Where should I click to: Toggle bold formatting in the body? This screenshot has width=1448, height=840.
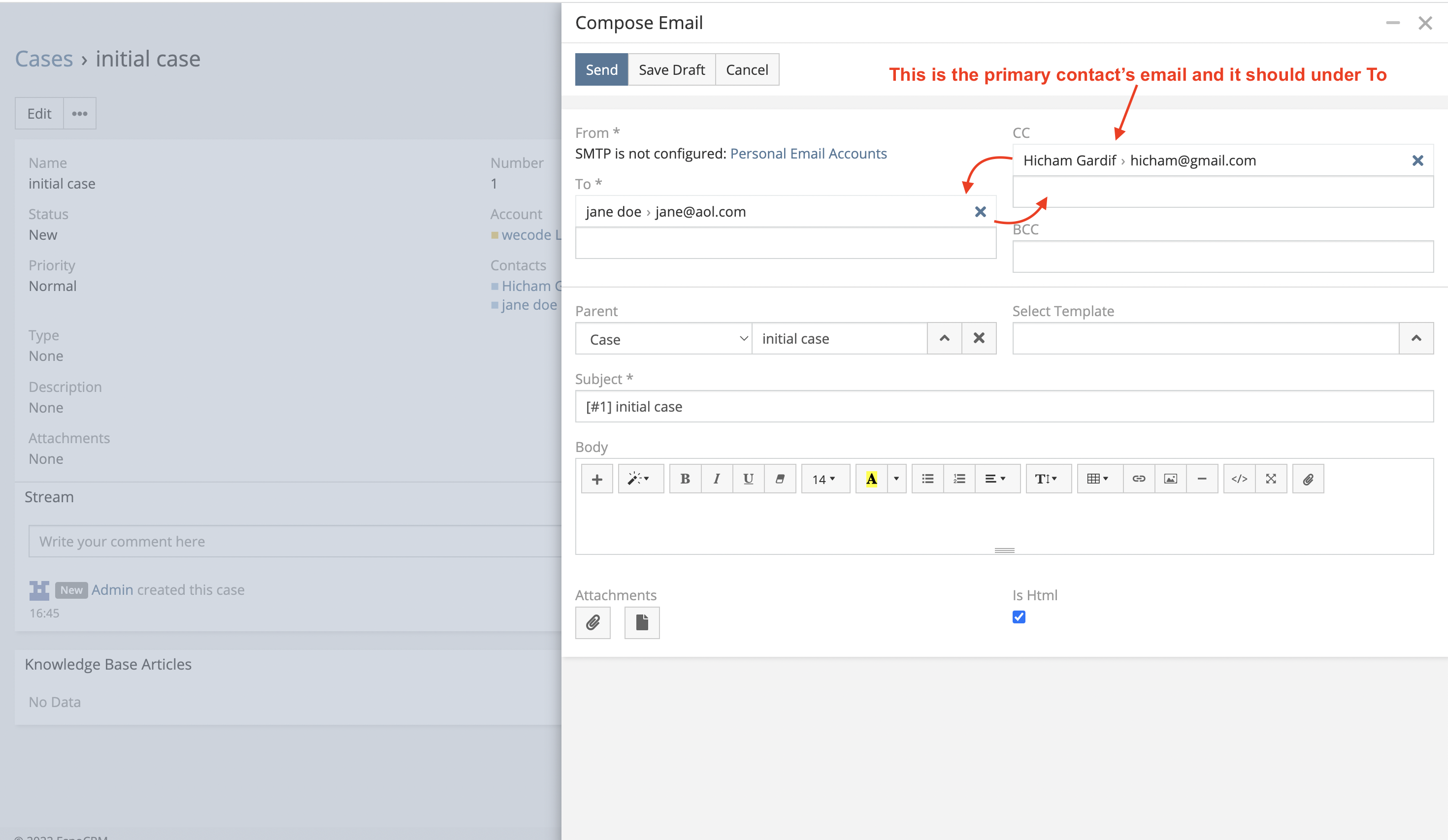click(x=685, y=478)
